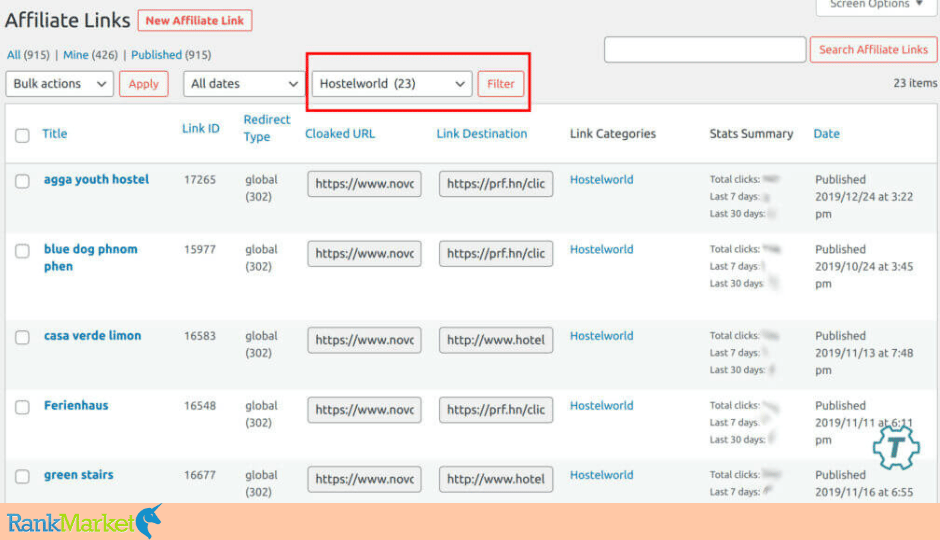The height and width of the screenshot is (540, 940).
Task: Open the All dates dropdown
Action: click(x=243, y=84)
